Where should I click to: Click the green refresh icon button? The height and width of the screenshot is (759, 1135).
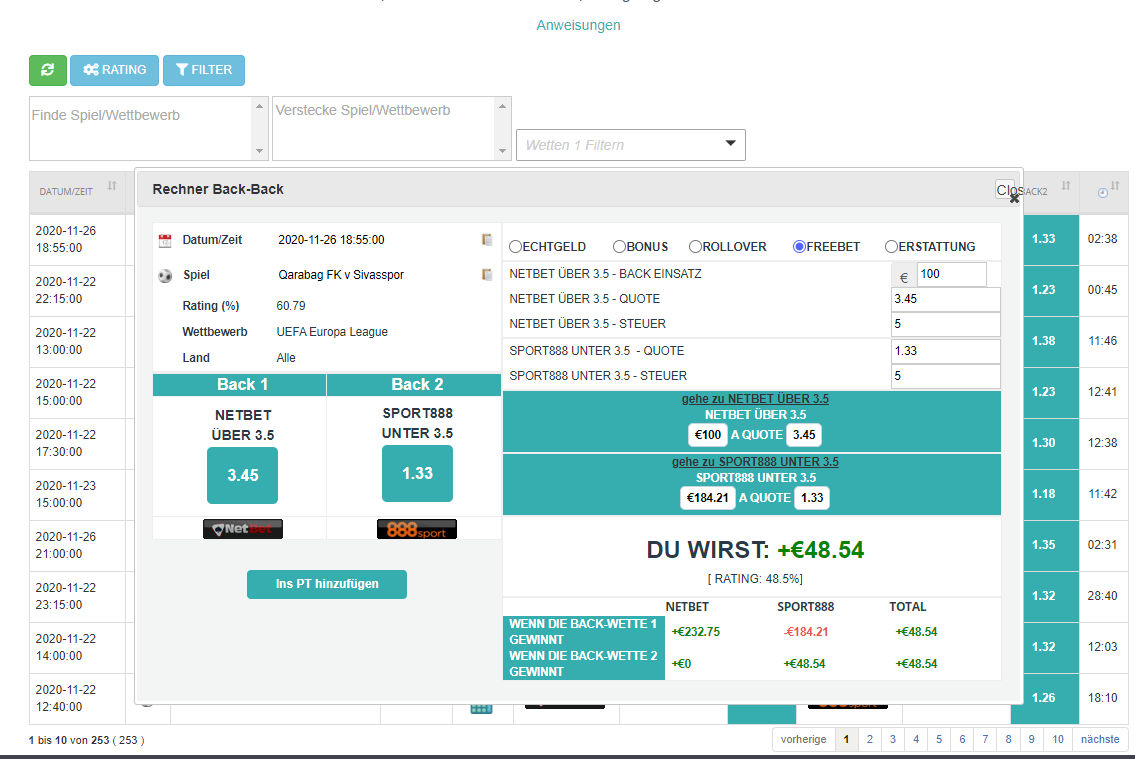tap(47, 70)
